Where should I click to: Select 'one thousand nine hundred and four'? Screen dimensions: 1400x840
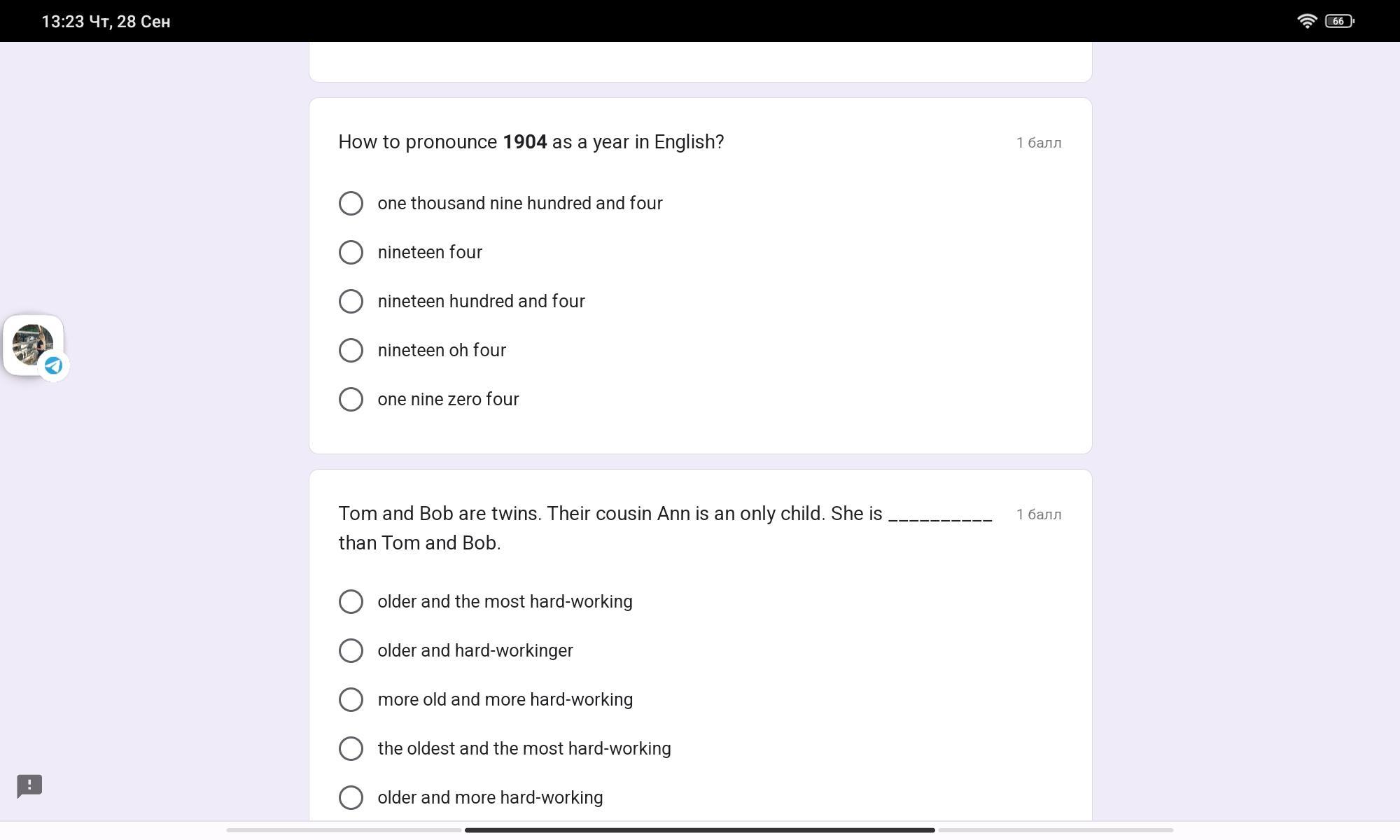pos(500,203)
